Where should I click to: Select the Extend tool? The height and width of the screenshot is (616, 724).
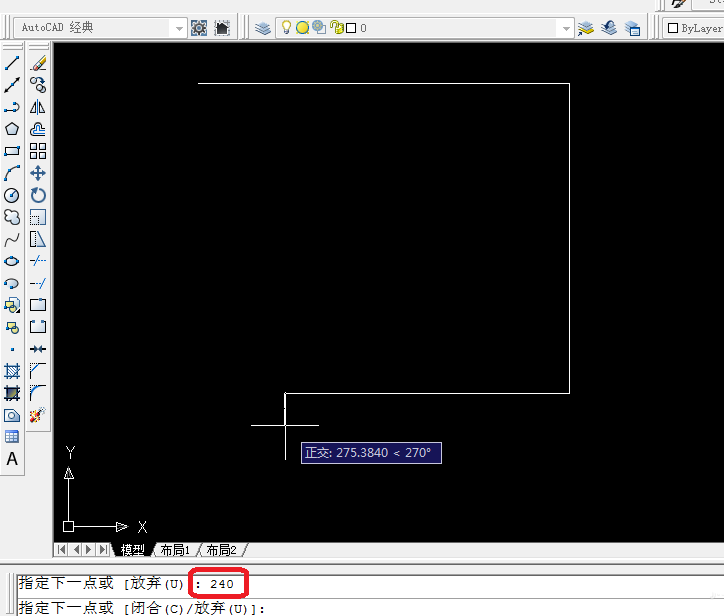point(38,283)
